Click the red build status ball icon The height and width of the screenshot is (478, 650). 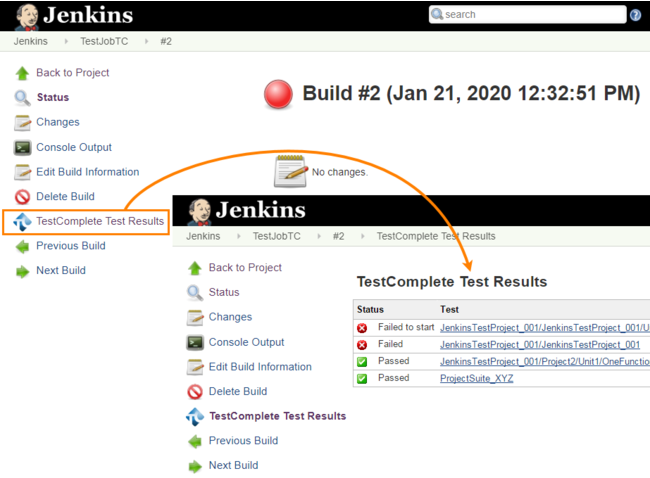tap(278, 94)
